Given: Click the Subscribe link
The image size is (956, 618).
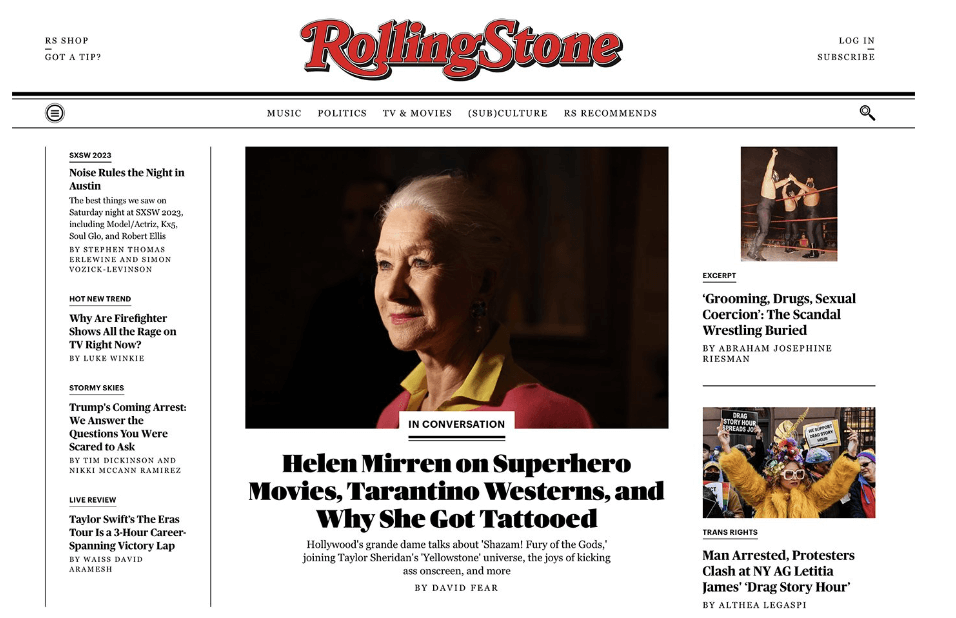Looking at the screenshot, I should click(x=846, y=57).
